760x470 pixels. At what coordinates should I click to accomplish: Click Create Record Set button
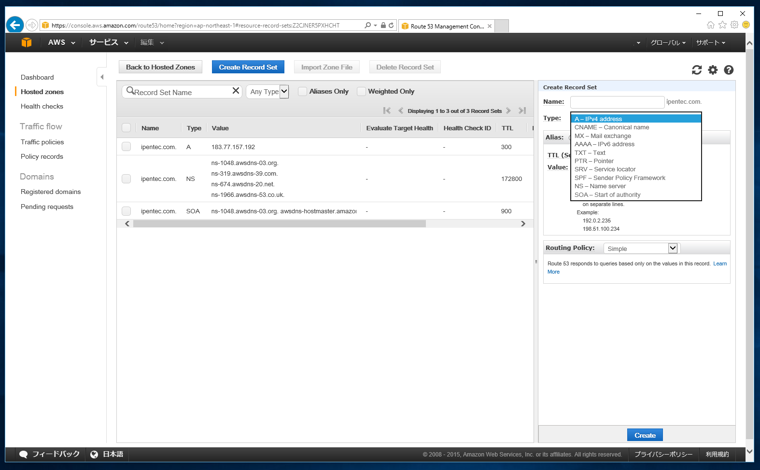pyautogui.click(x=248, y=67)
